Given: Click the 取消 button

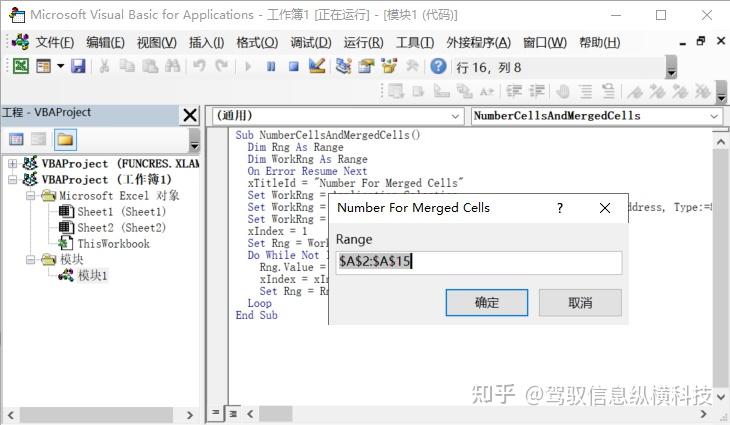Looking at the screenshot, I should pyautogui.click(x=580, y=303).
